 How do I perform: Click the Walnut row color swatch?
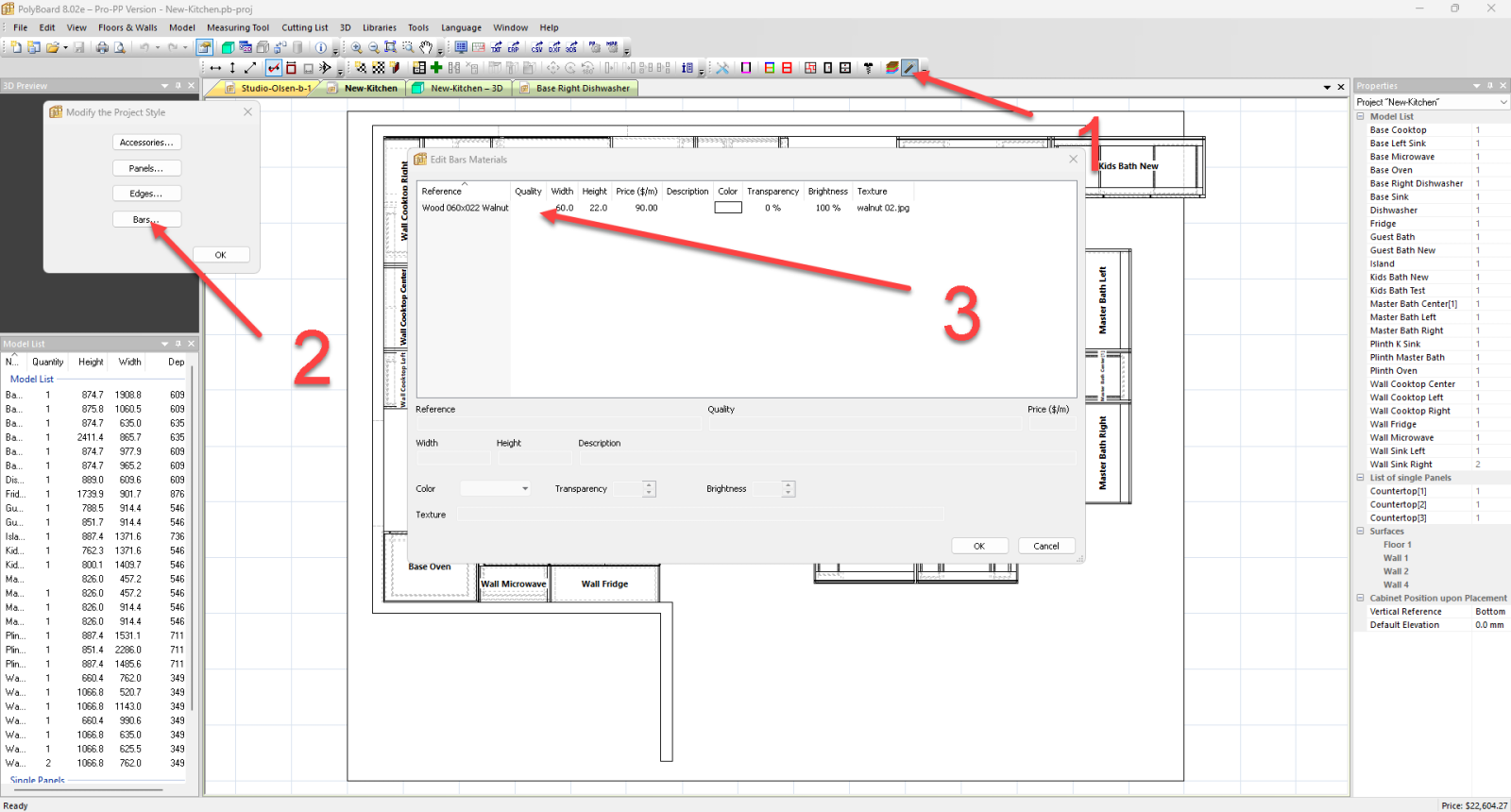727,208
